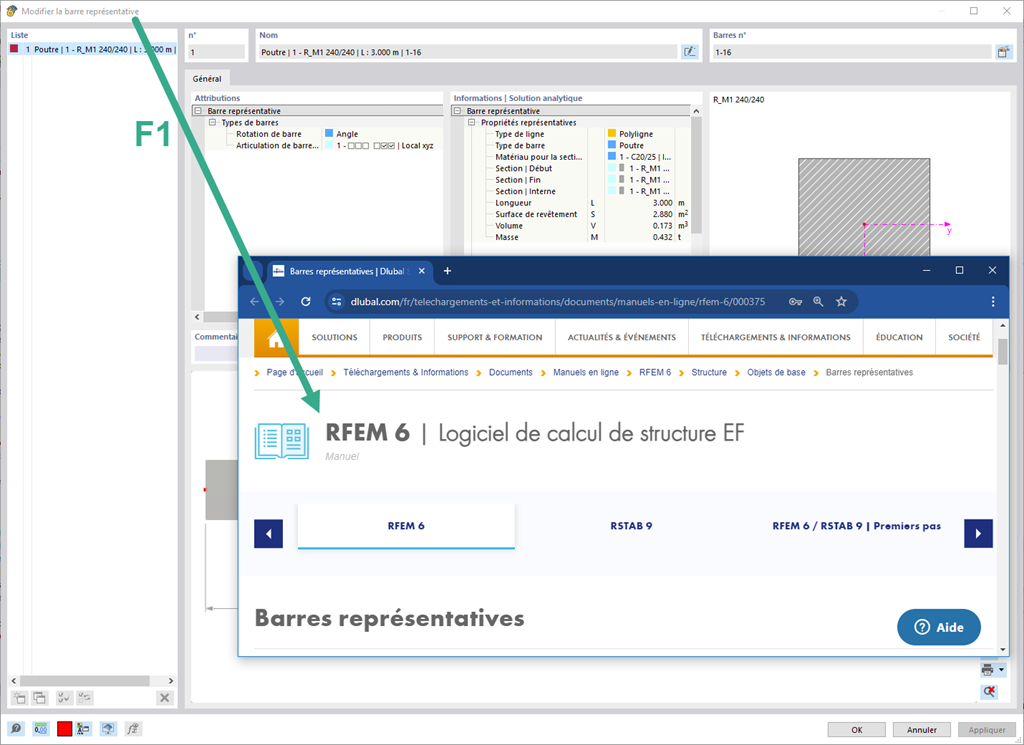
Task: Click the red color swatch at bottom
Action: [64, 729]
